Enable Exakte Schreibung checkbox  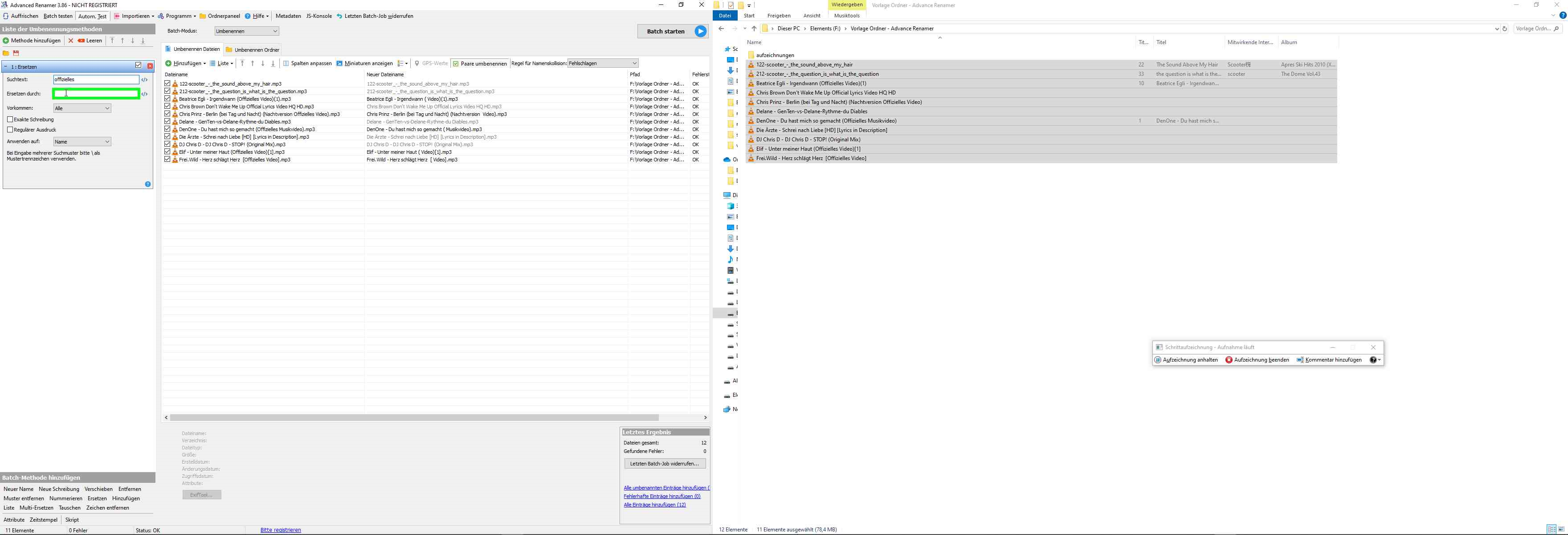[10, 119]
